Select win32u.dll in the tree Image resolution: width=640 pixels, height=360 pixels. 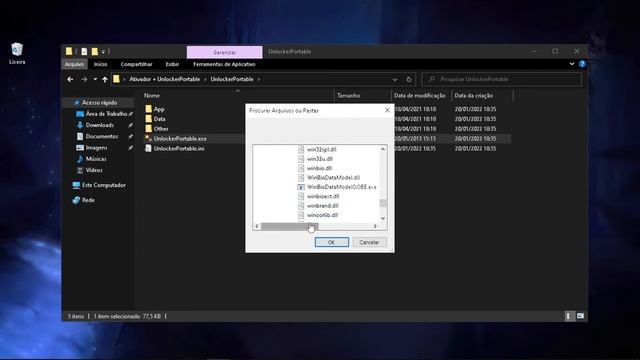tap(320, 159)
